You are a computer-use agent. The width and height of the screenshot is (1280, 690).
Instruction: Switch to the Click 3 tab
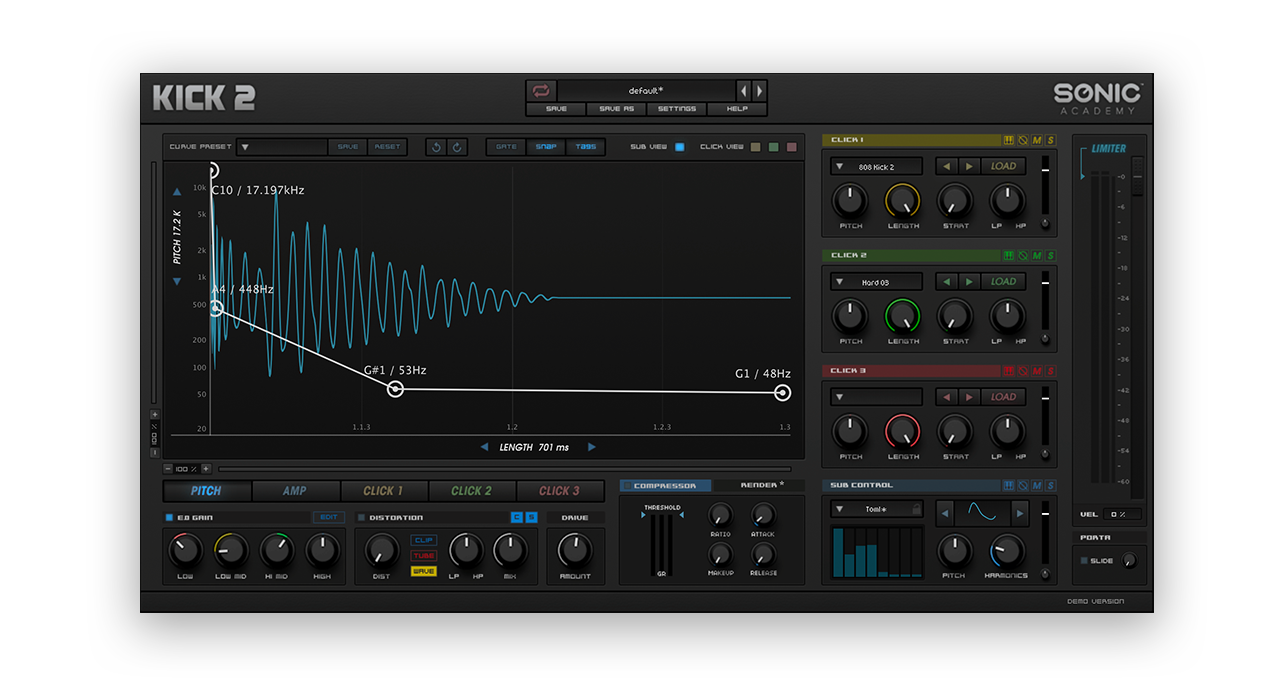pos(560,491)
